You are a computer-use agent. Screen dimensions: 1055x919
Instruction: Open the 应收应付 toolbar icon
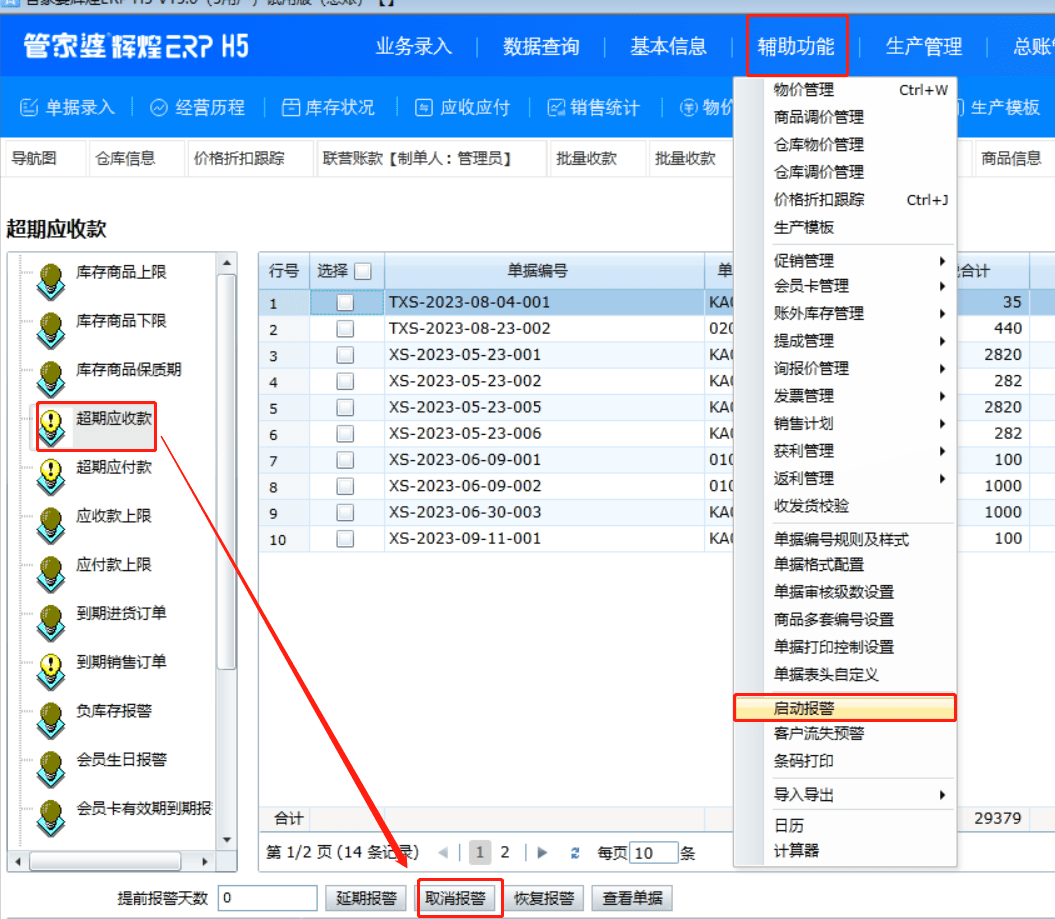click(x=424, y=108)
